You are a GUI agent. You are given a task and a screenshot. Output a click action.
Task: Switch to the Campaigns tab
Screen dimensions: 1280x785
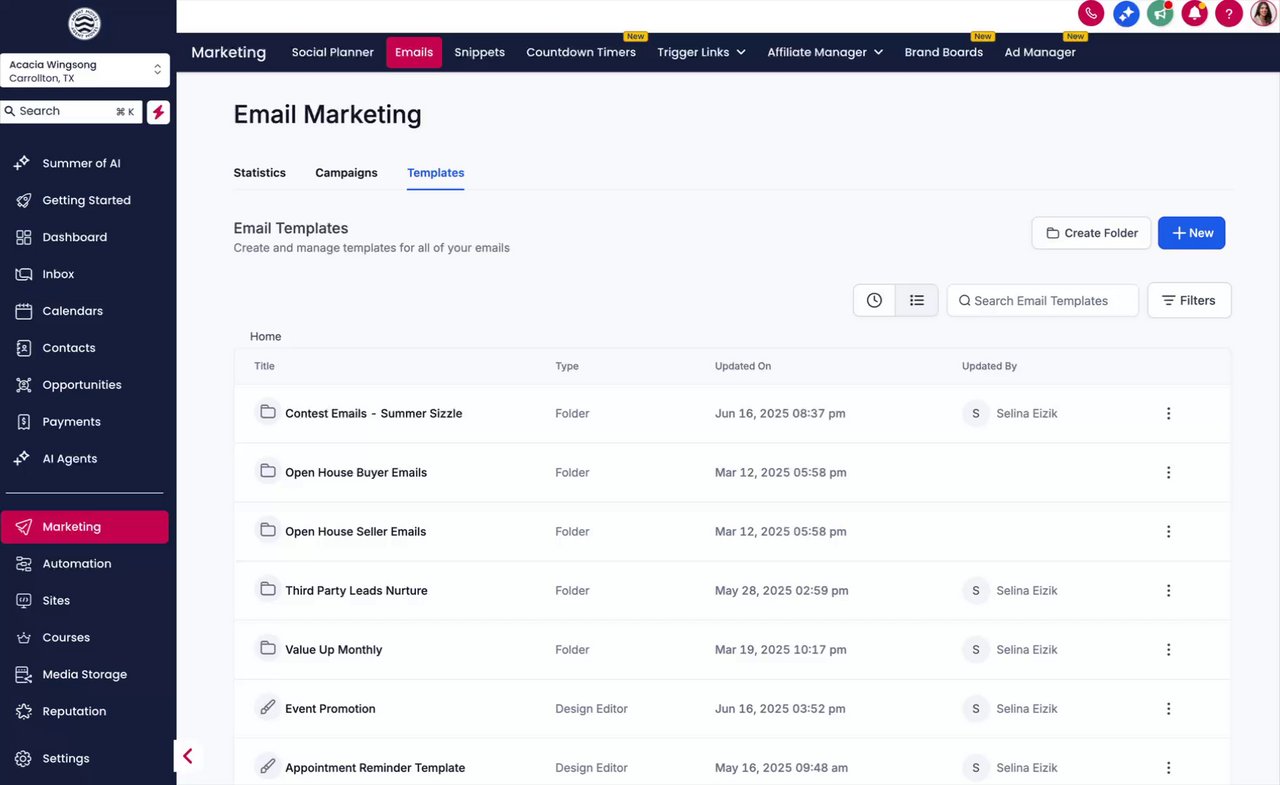point(346,173)
